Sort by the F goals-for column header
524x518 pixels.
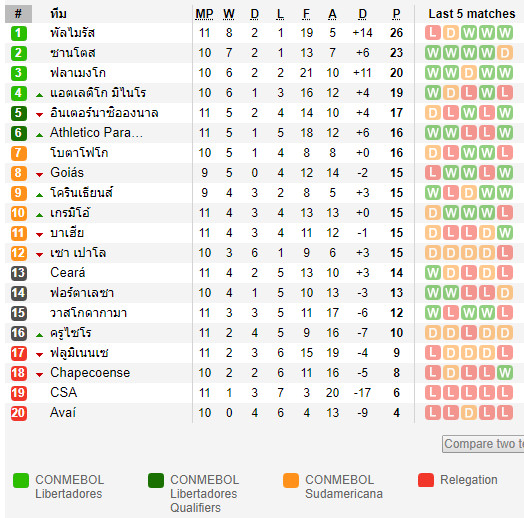coord(306,14)
